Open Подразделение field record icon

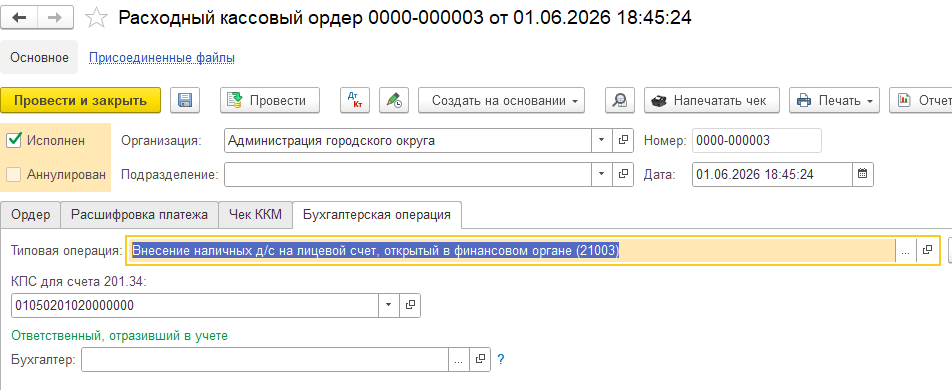point(623,174)
